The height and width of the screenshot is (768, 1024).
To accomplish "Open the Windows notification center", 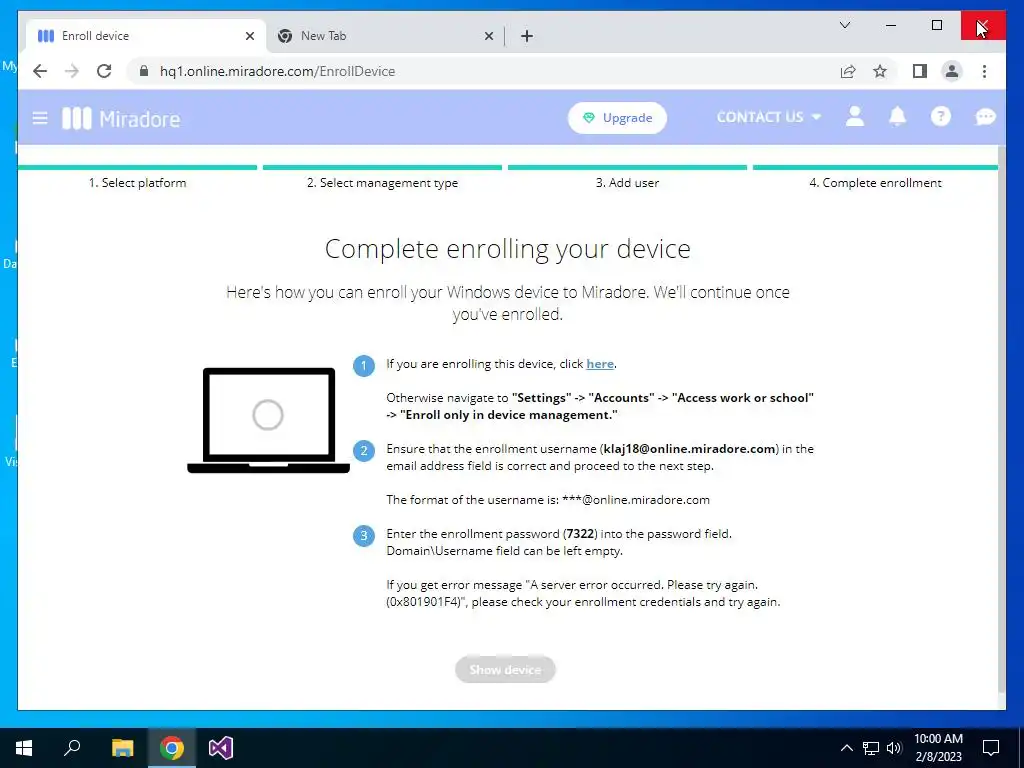I will [991, 748].
